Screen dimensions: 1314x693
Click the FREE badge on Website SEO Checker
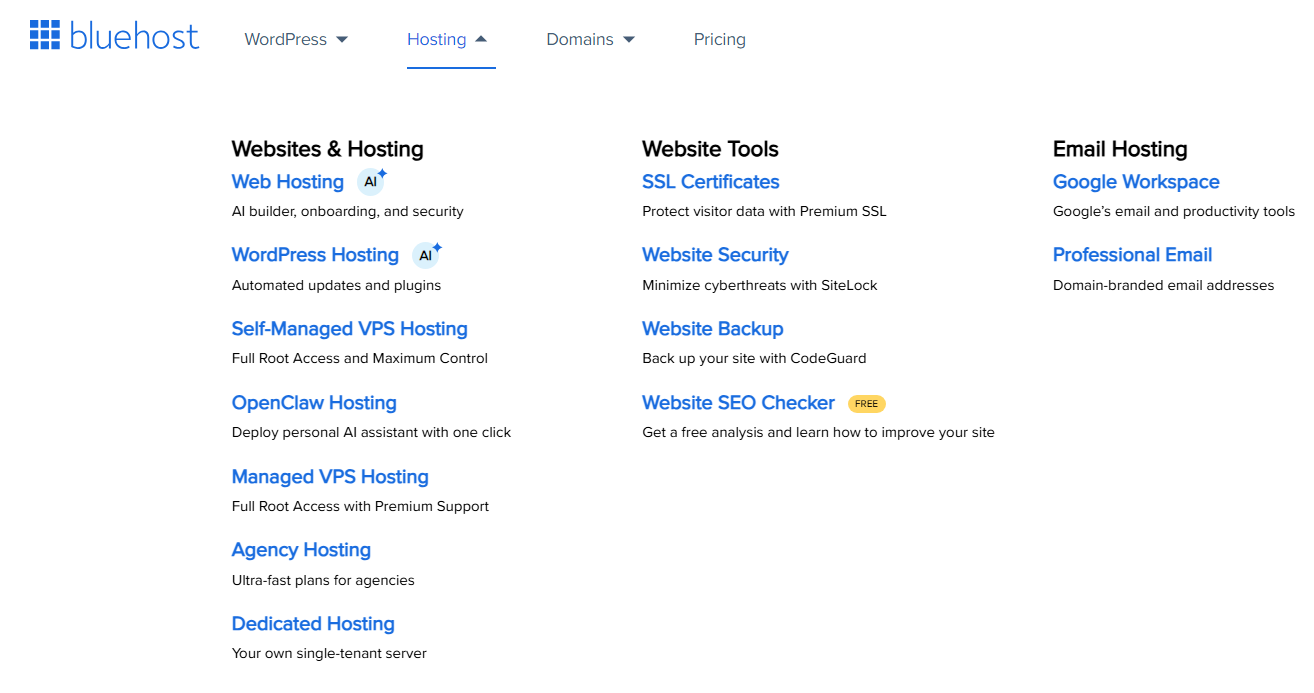[866, 403]
